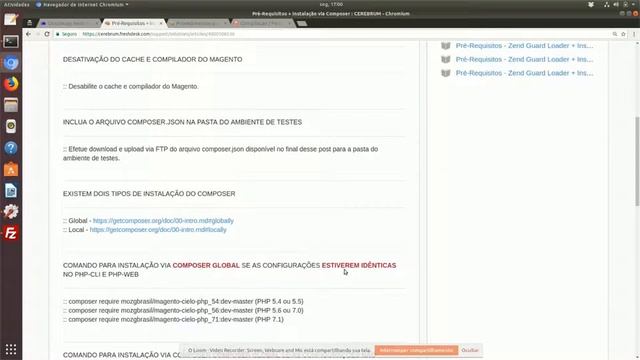Open the Global getcomposer.org globally link
The width and height of the screenshot is (640, 360).
coord(163,220)
